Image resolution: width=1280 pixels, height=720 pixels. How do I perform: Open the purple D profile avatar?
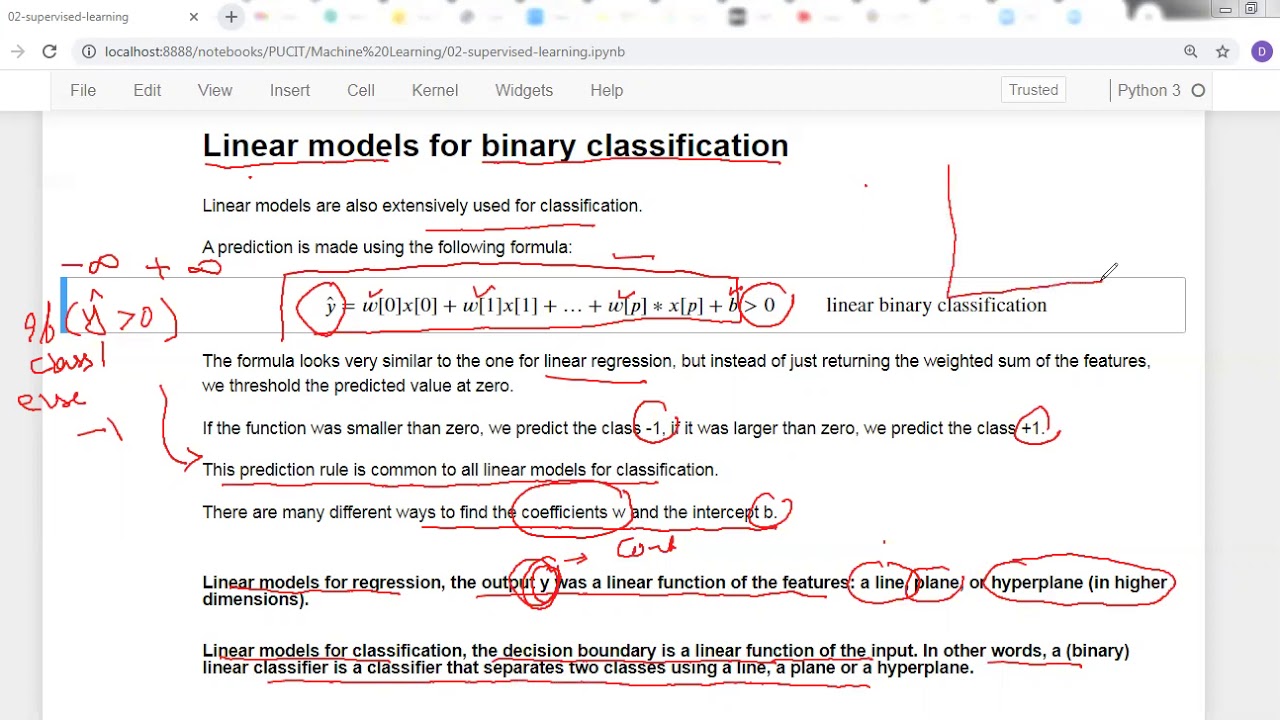(x=1261, y=52)
